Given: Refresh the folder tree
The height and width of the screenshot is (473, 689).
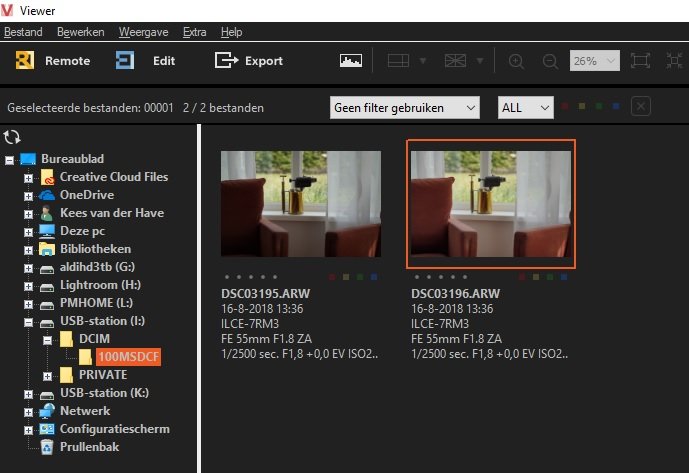Looking at the screenshot, I should click(13, 137).
